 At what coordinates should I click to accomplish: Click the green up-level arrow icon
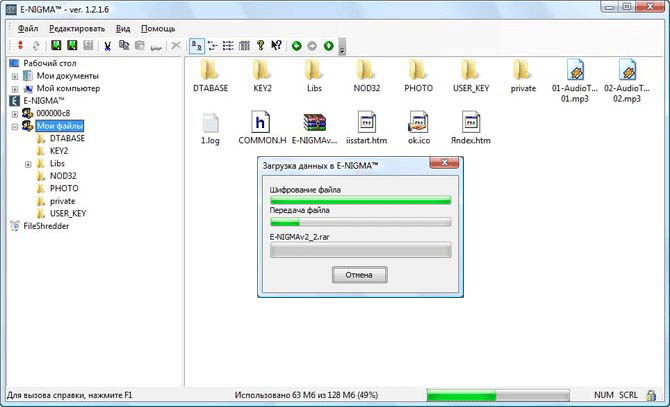(328, 46)
